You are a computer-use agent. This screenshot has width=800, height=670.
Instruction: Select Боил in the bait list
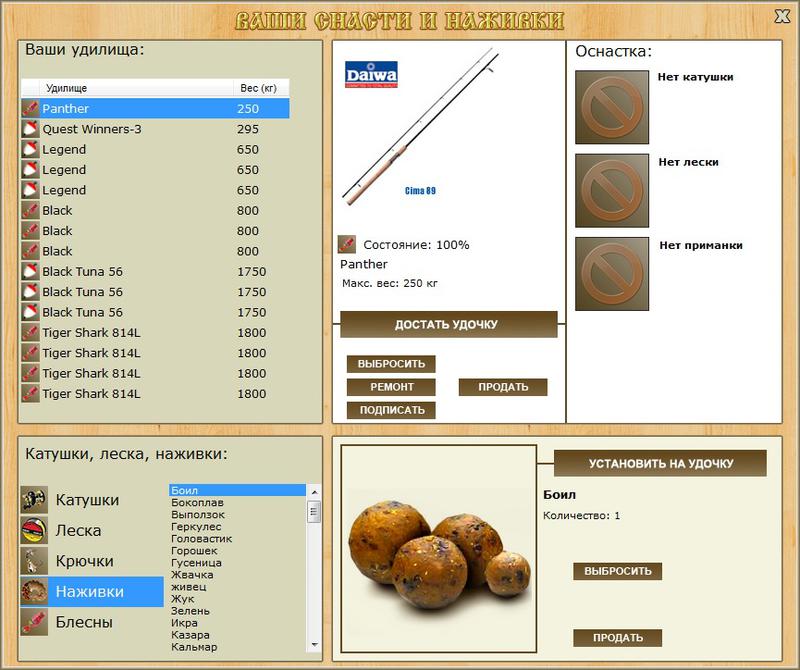pyautogui.click(x=237, y=490)
